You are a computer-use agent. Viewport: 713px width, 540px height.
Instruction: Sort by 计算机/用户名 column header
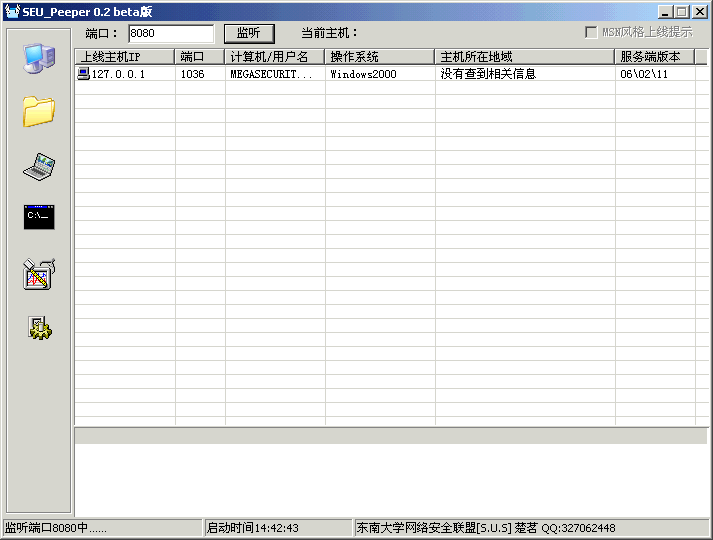(275, 57)
